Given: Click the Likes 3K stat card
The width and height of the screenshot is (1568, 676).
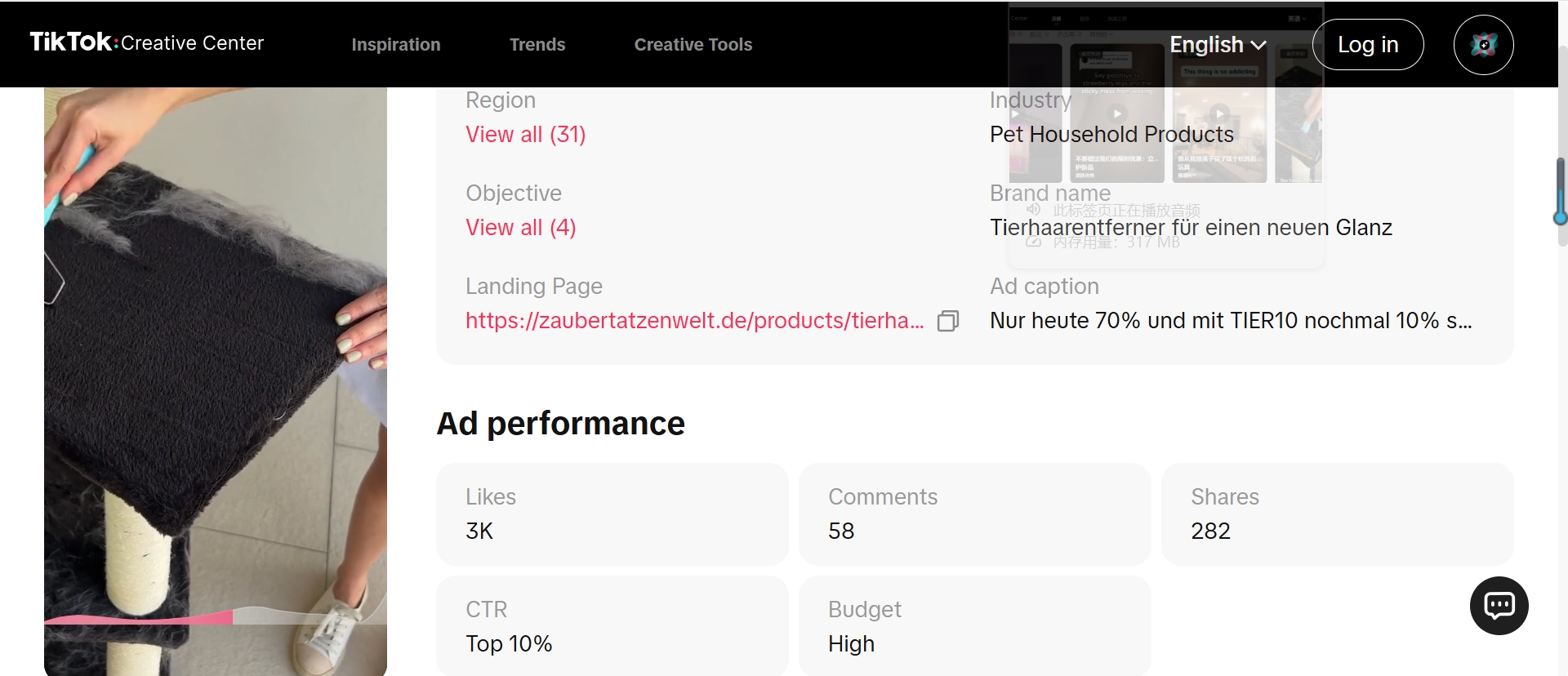Looking at the screenshot, I should click(x=612, y=514).
